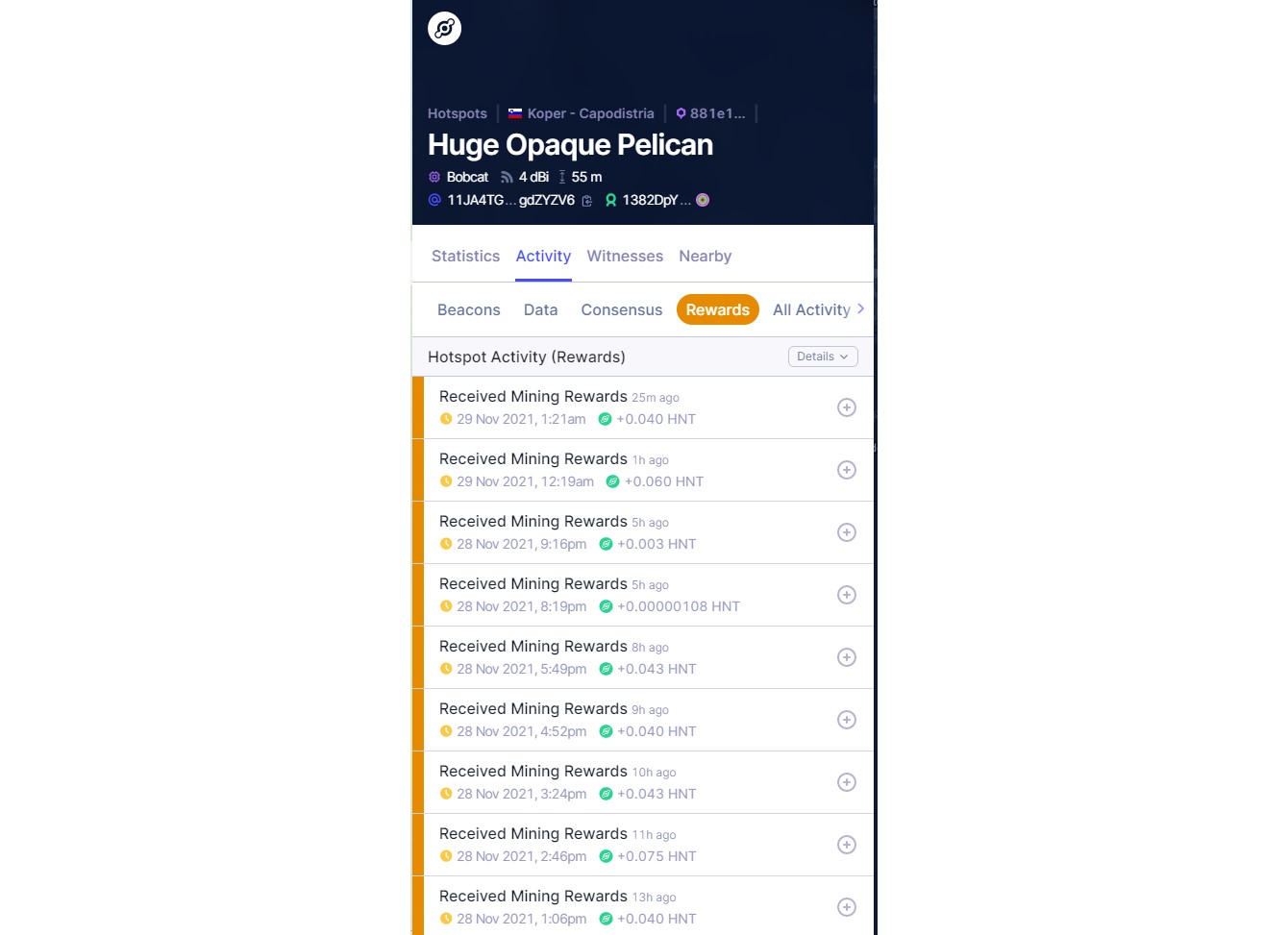Screen dimensions: 1288x935
Task: Expand the +0.00000108 HNT reward plus icon
Action: tap(847, 595)
